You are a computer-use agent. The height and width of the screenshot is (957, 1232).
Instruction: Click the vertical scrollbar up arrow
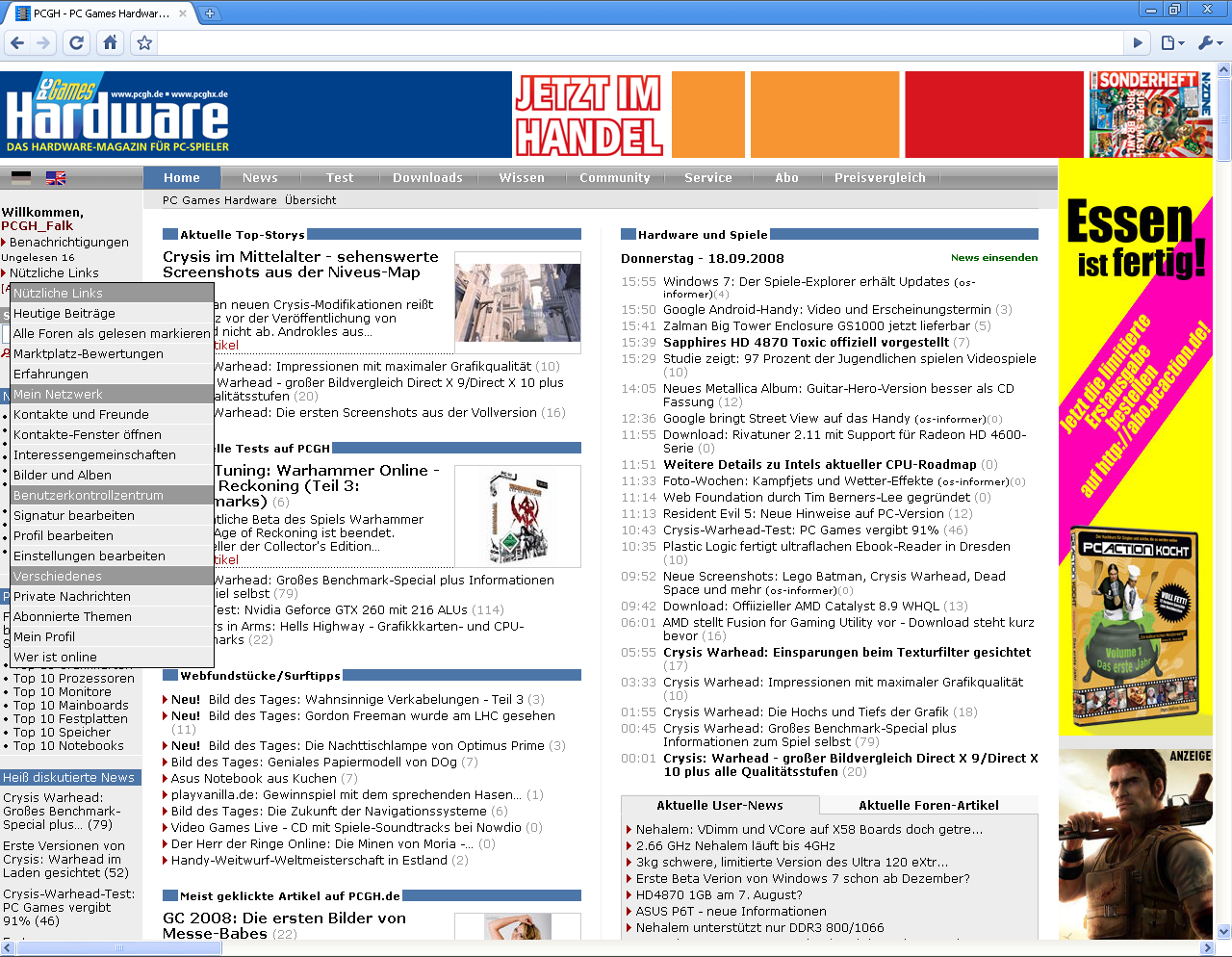click(x=1223, y=69)
